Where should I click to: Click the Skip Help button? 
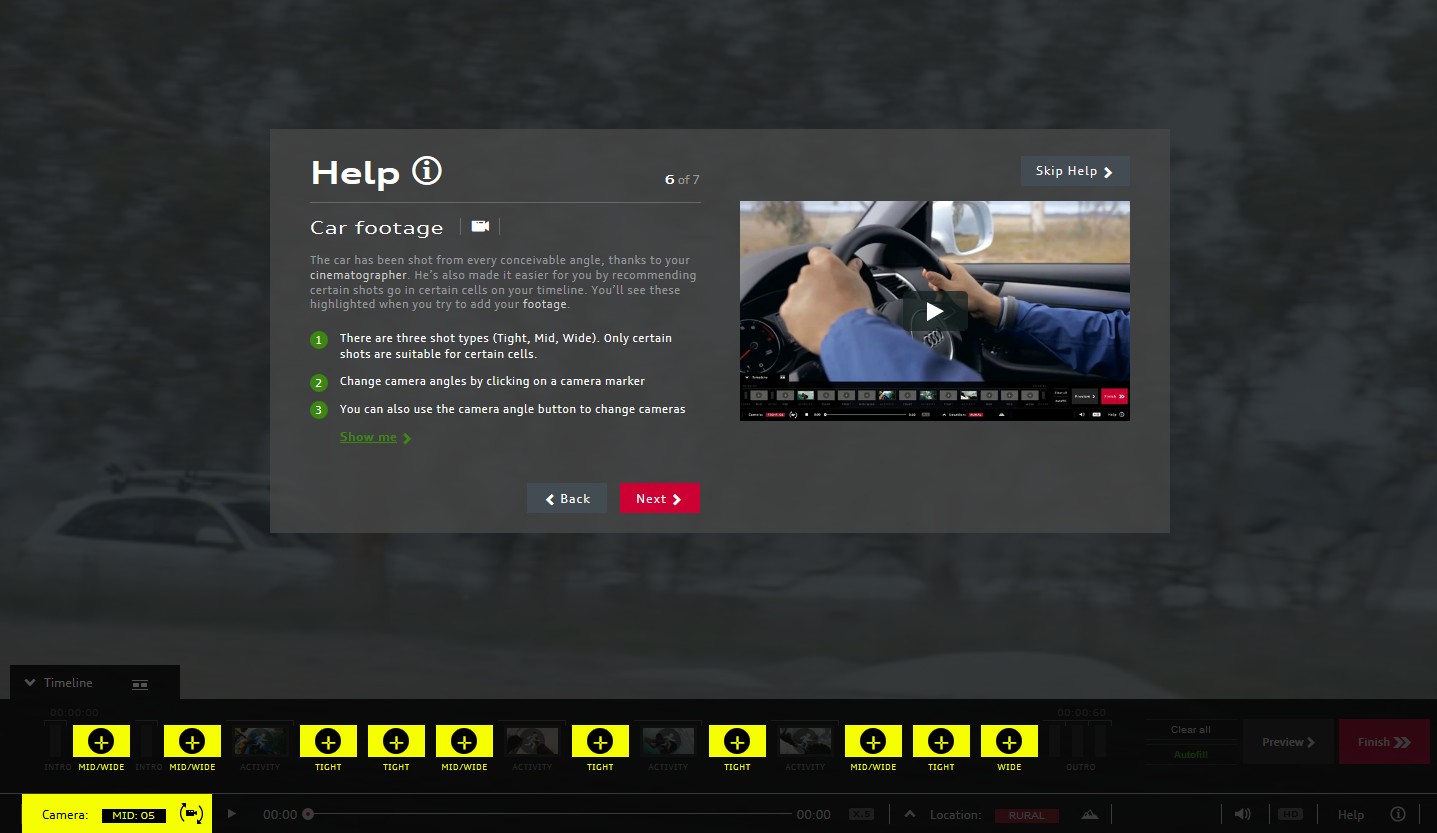1074,171
